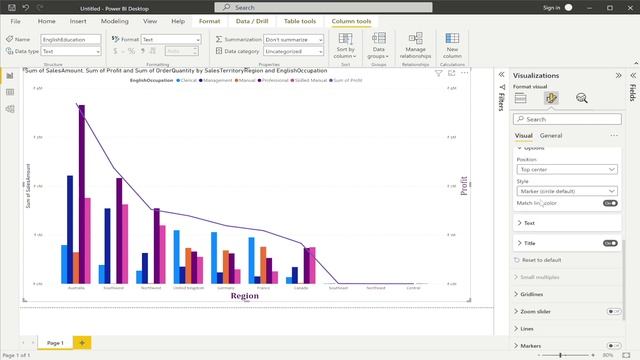Open Manage relationships

click(x=415, y=46)
